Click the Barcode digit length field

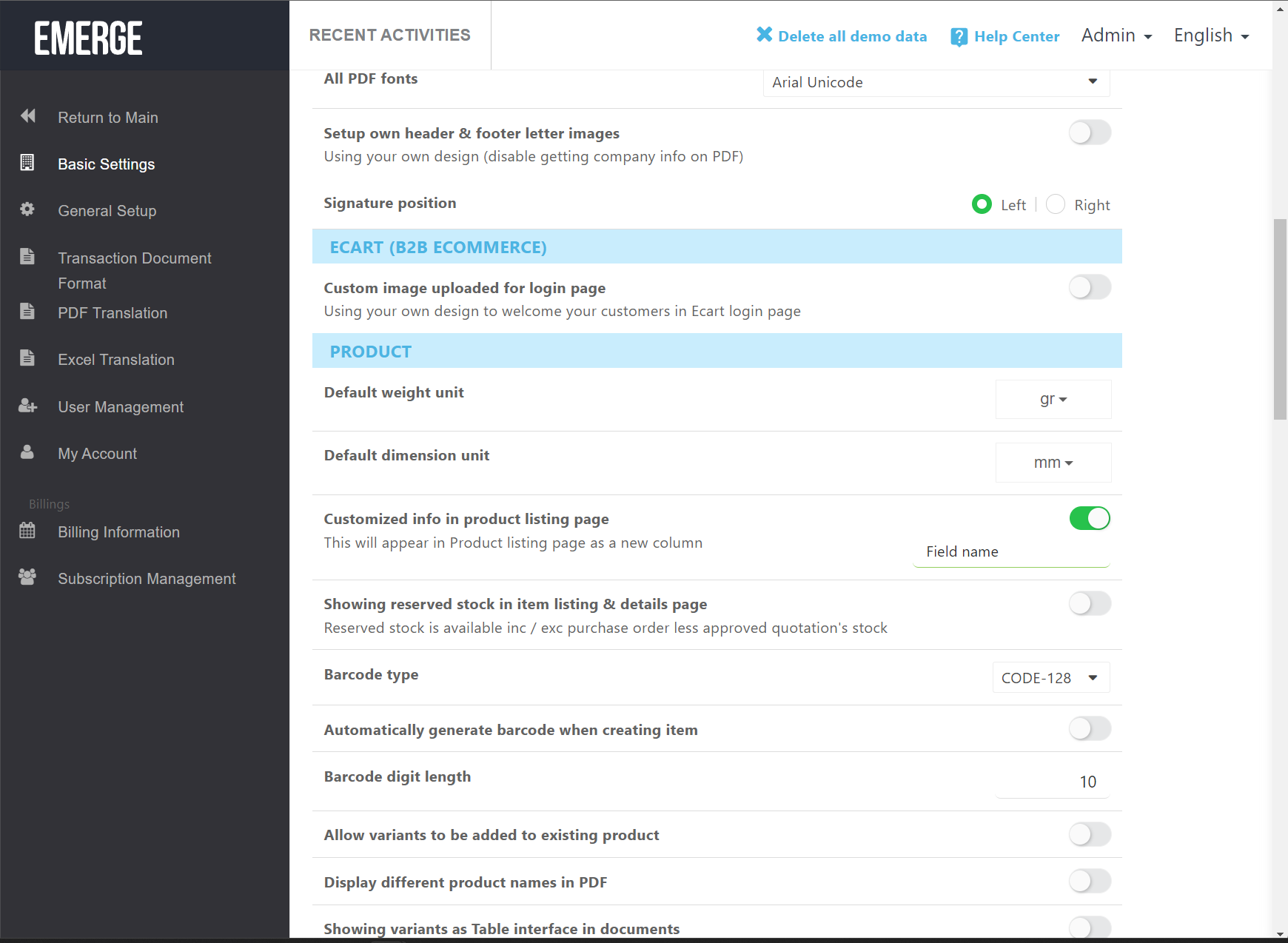pyautogui.click(x=1053, y=782)
